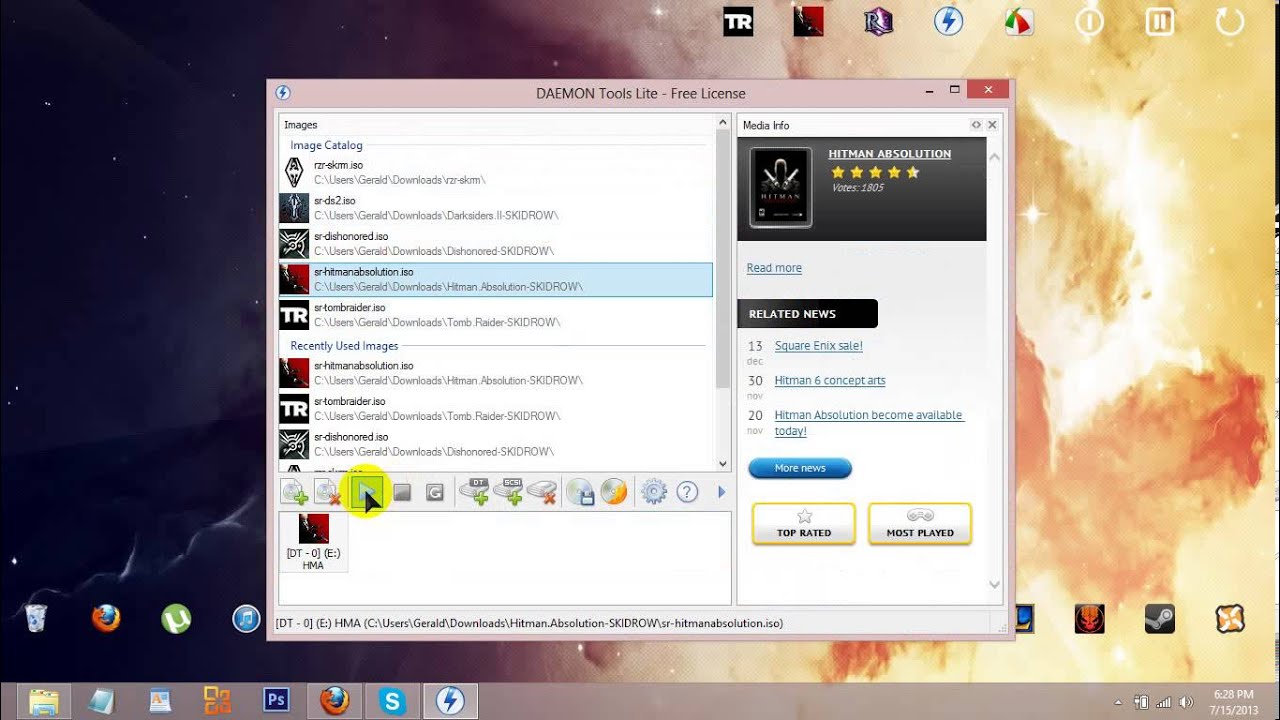The height and width of the screenshot is (720, 1280).
Task: Select sr-ds2.iso in Image Catalog
Action: click(496, 208)
